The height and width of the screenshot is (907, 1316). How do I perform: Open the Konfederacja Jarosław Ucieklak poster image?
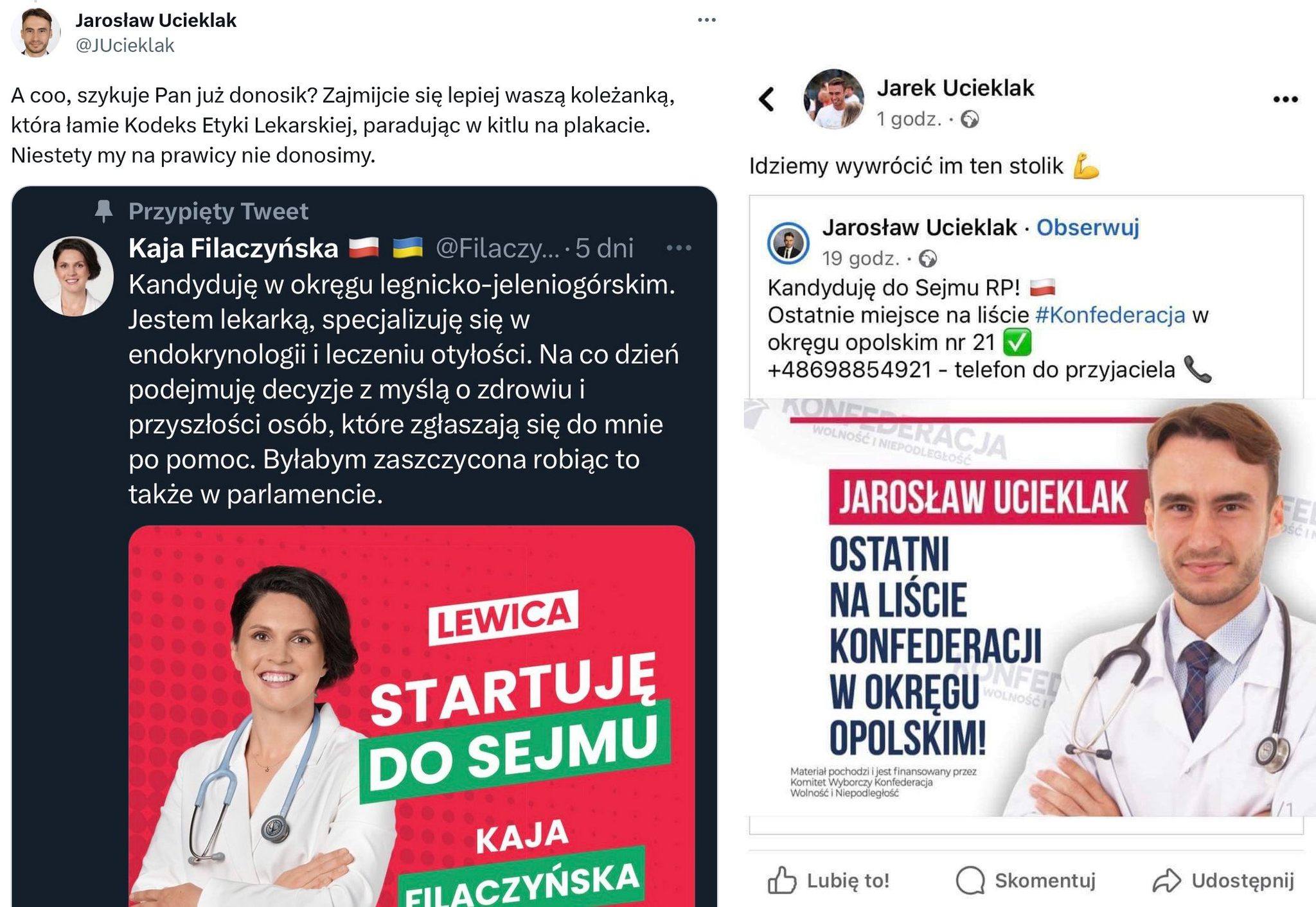click(1029, 608)
